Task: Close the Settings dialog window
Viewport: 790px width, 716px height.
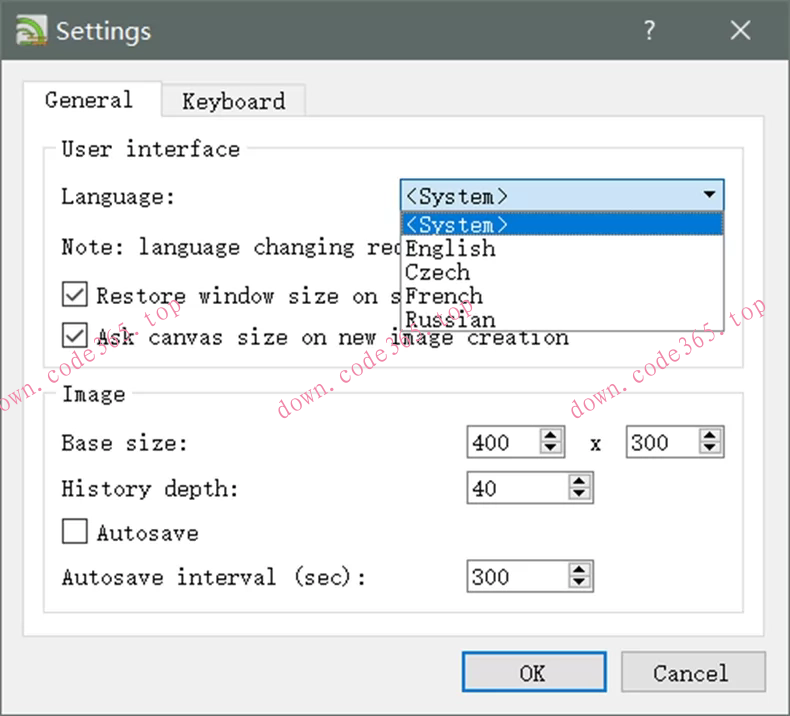Action: pos(740,31)
